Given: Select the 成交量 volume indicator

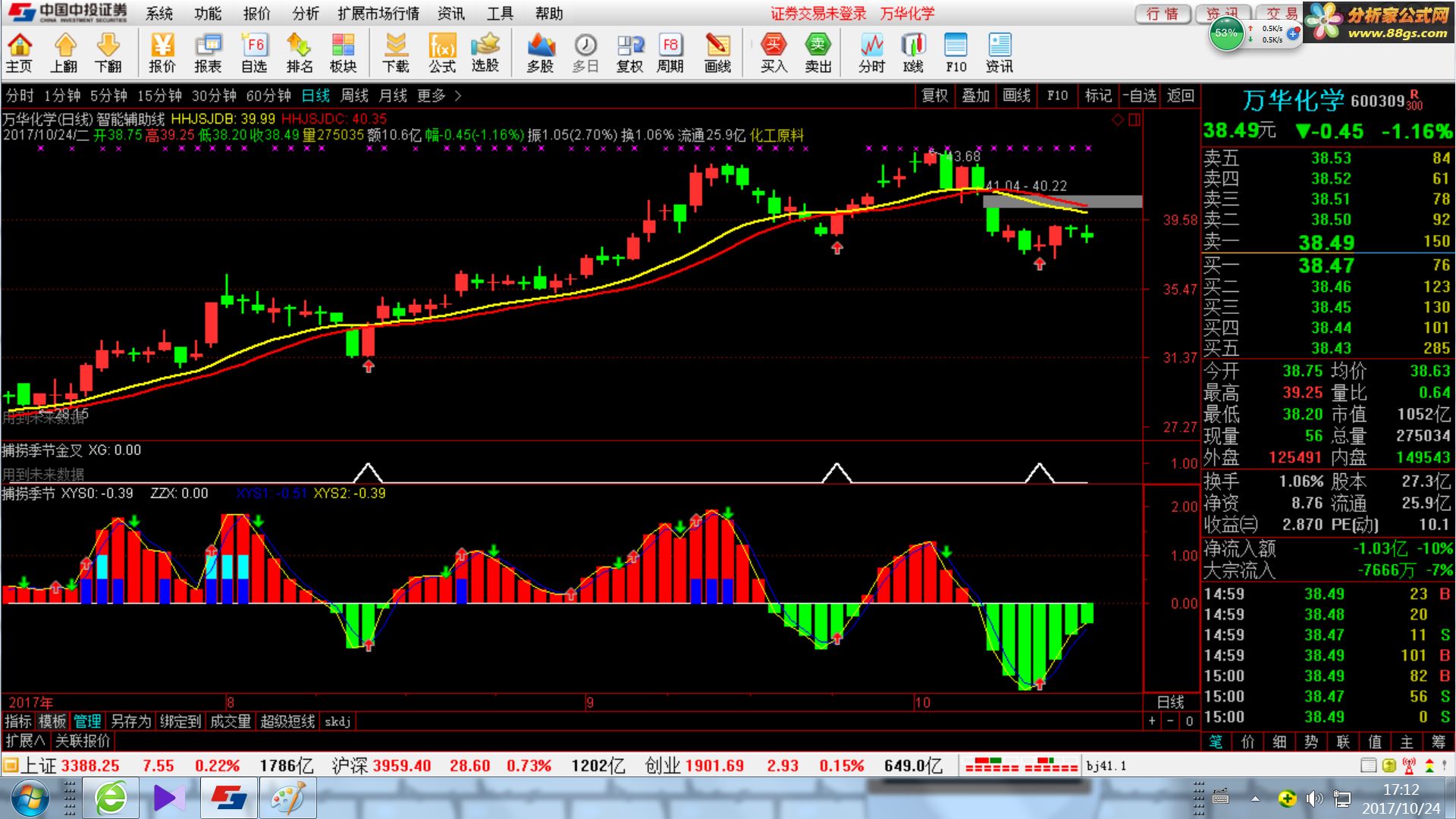Looking at the screenshot, I should point(231,721).
